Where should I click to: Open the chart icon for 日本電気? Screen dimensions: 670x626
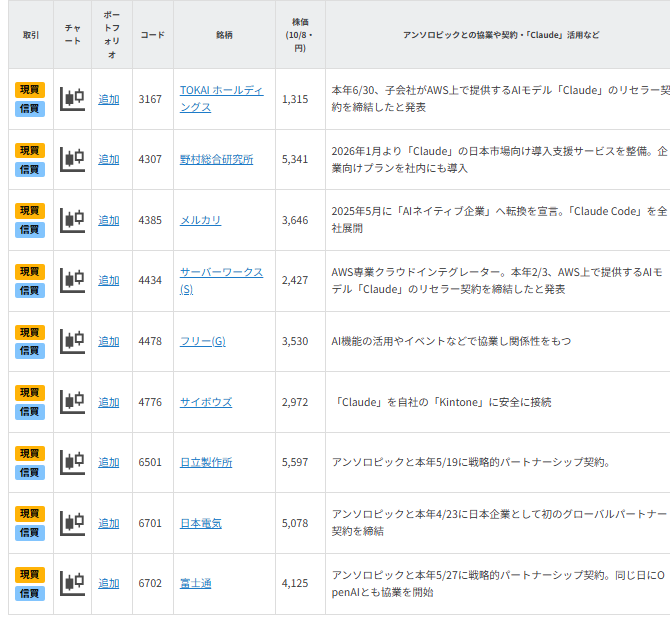[x=72, y=523]
